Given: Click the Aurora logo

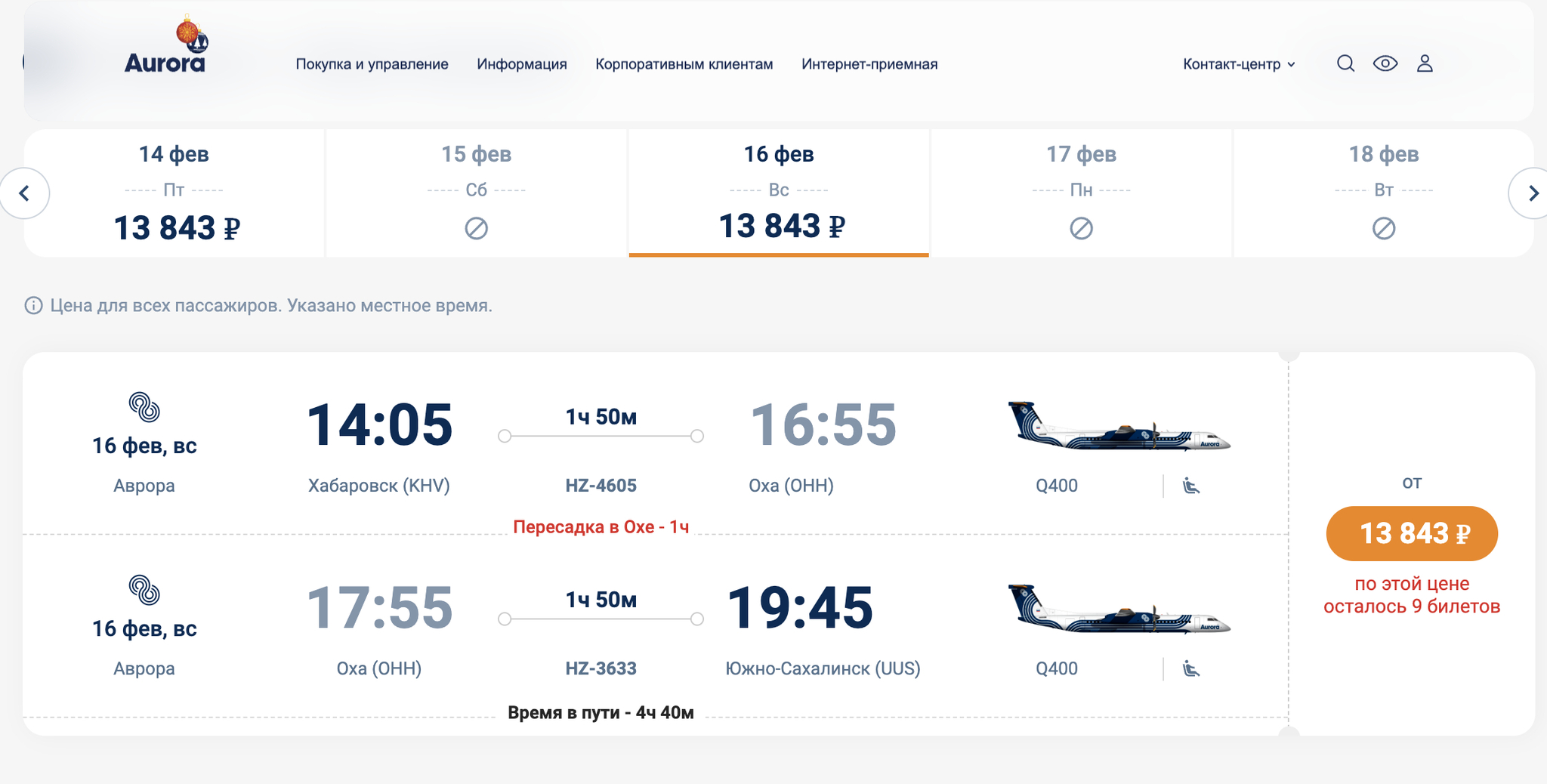Looking at the screenshot, I should click(165, 47).
